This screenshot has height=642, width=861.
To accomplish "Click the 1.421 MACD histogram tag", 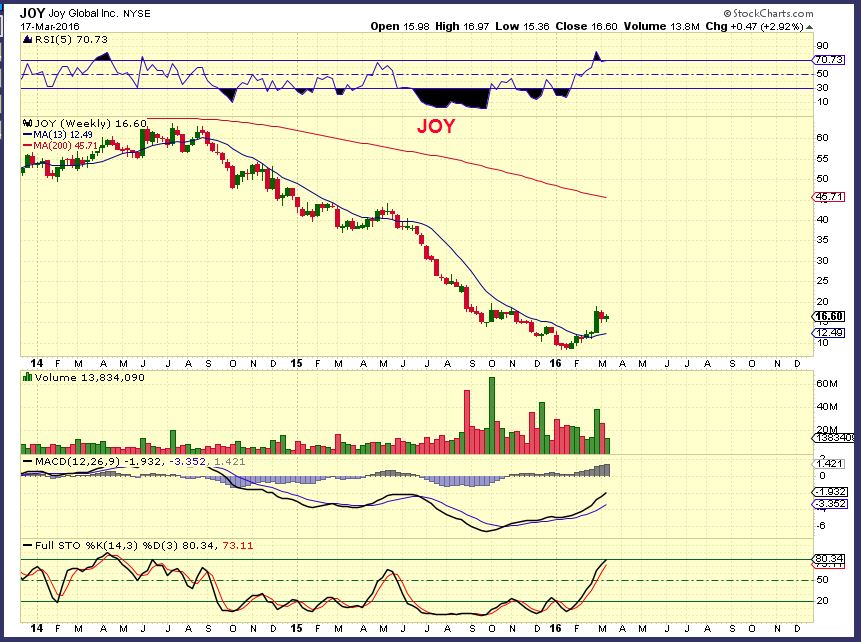I will [830, 464].
